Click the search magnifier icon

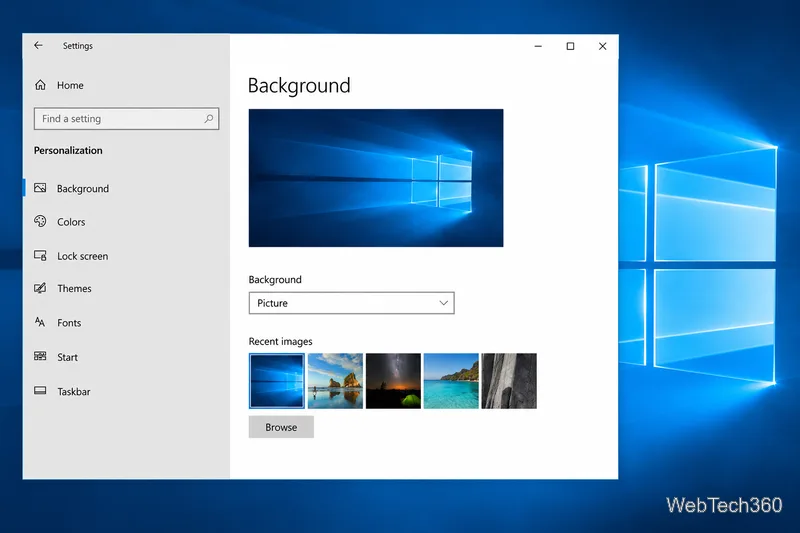[209, 118]
